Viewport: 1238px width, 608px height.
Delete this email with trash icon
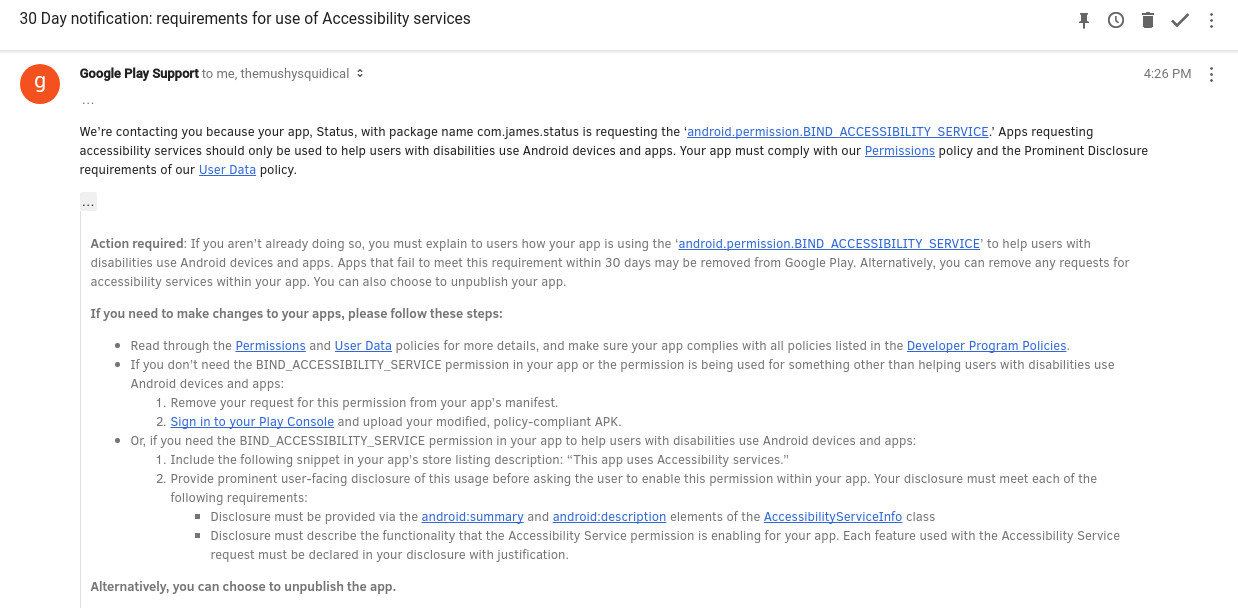(1148, 20)
